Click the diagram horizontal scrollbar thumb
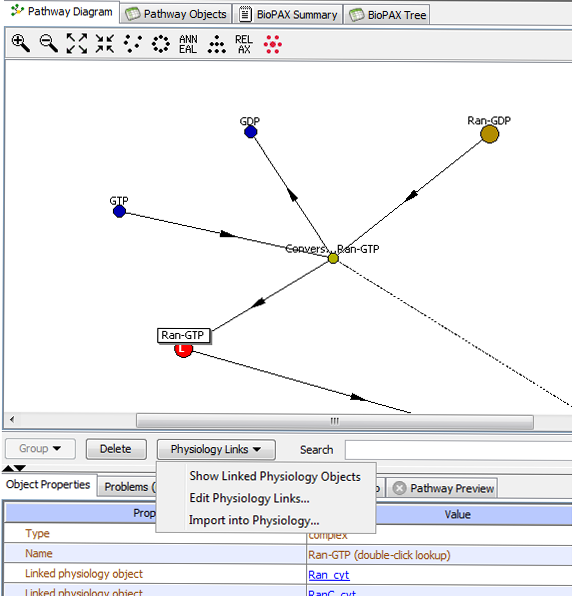Screen dimensions: 572x596 click(x=334, y=421)
